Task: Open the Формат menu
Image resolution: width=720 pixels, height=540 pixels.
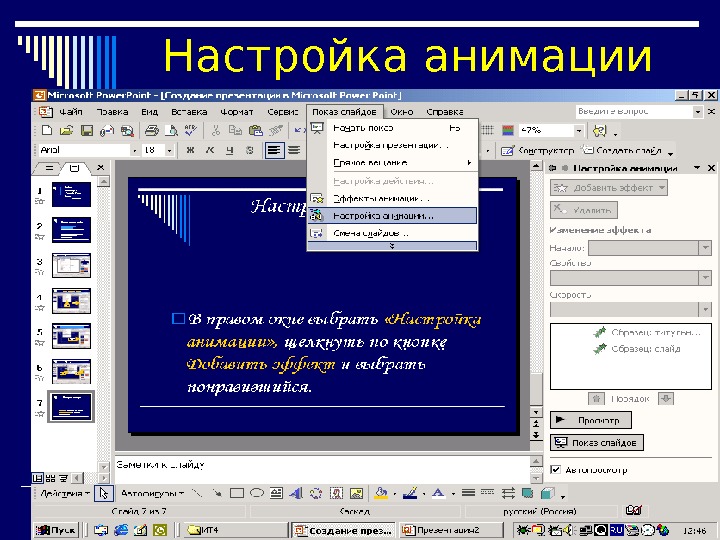Action: (x=236, y=112)
